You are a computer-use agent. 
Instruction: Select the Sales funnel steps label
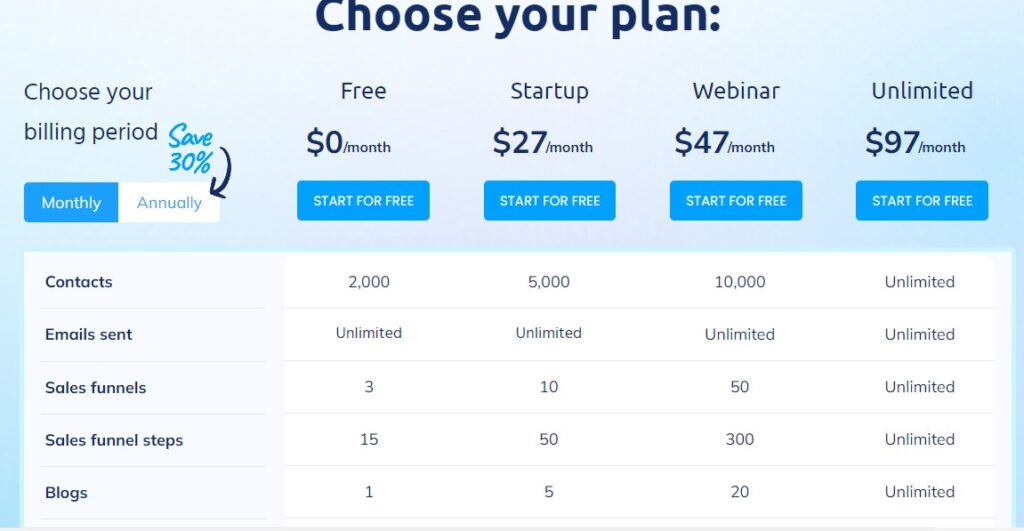[x=114, y=440]
